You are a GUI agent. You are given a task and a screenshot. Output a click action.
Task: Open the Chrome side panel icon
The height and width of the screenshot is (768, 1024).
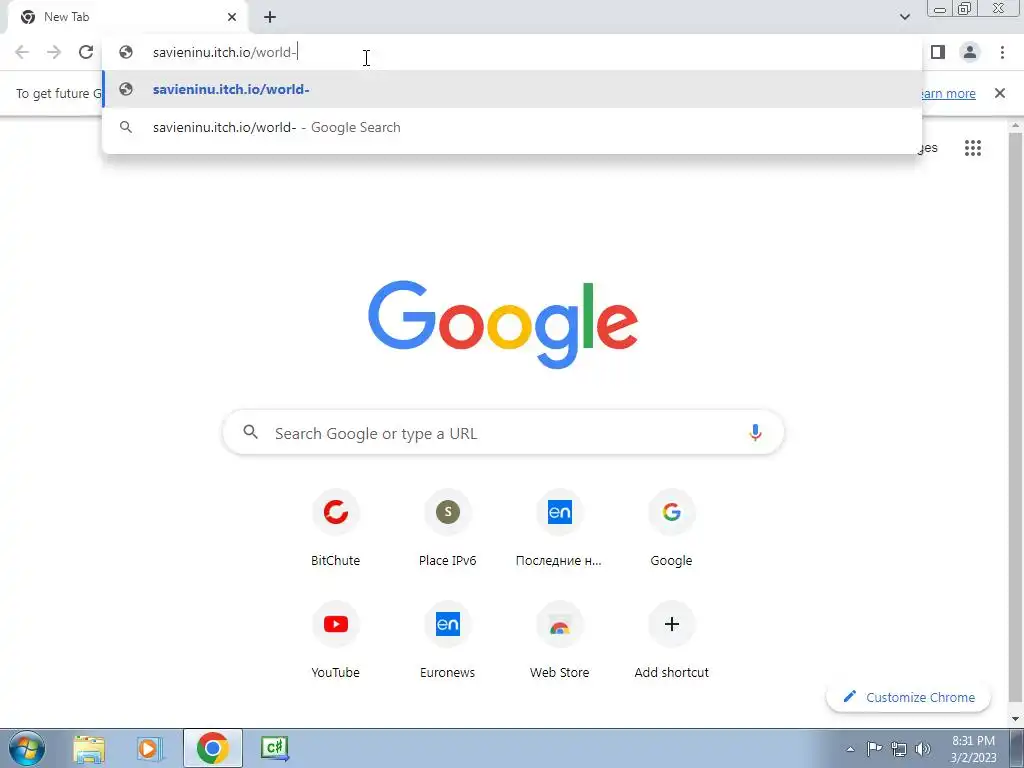point(938,52)
